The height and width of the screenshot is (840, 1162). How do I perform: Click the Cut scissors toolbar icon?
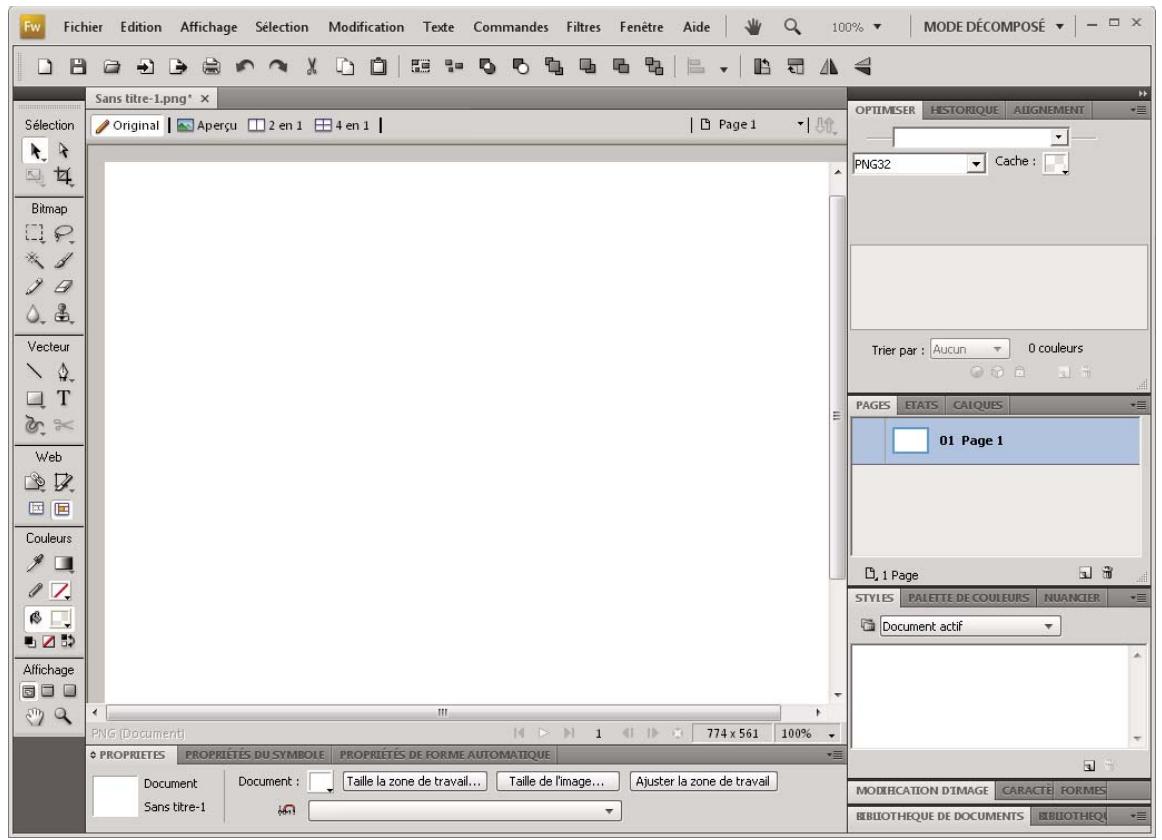click(311, 67)
